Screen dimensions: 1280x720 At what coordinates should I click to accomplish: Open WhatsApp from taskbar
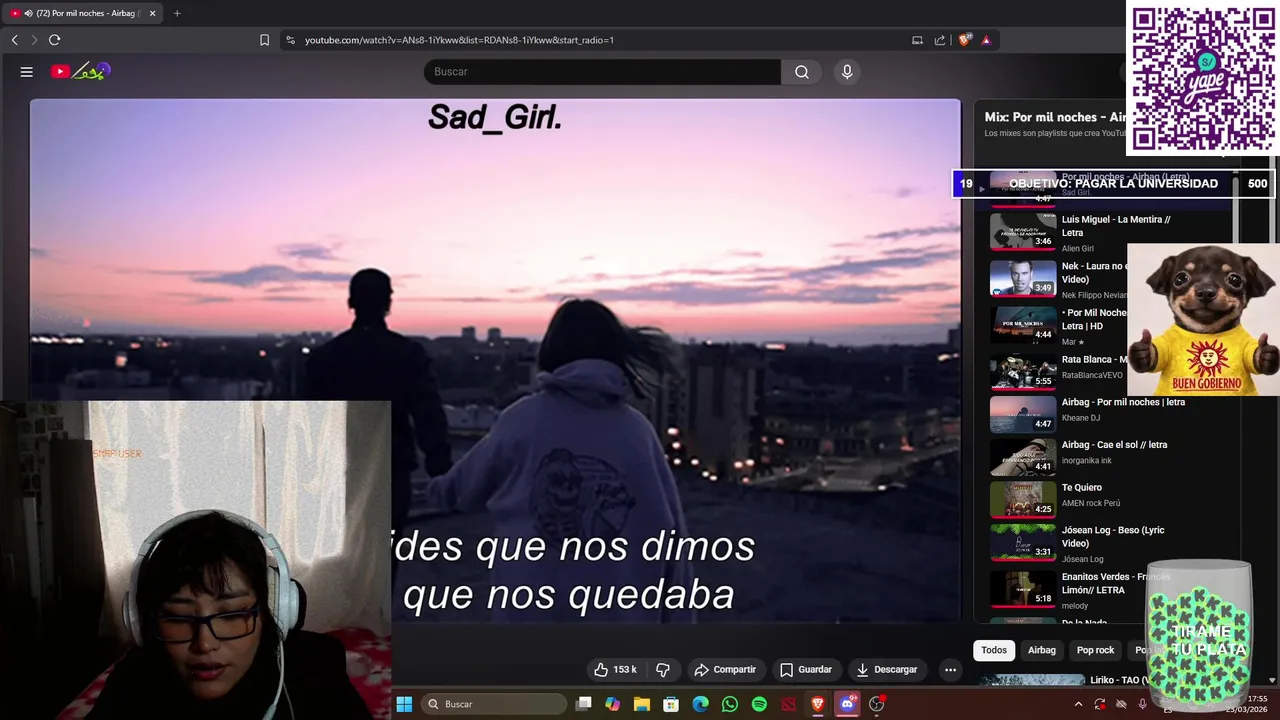[730, 704]
